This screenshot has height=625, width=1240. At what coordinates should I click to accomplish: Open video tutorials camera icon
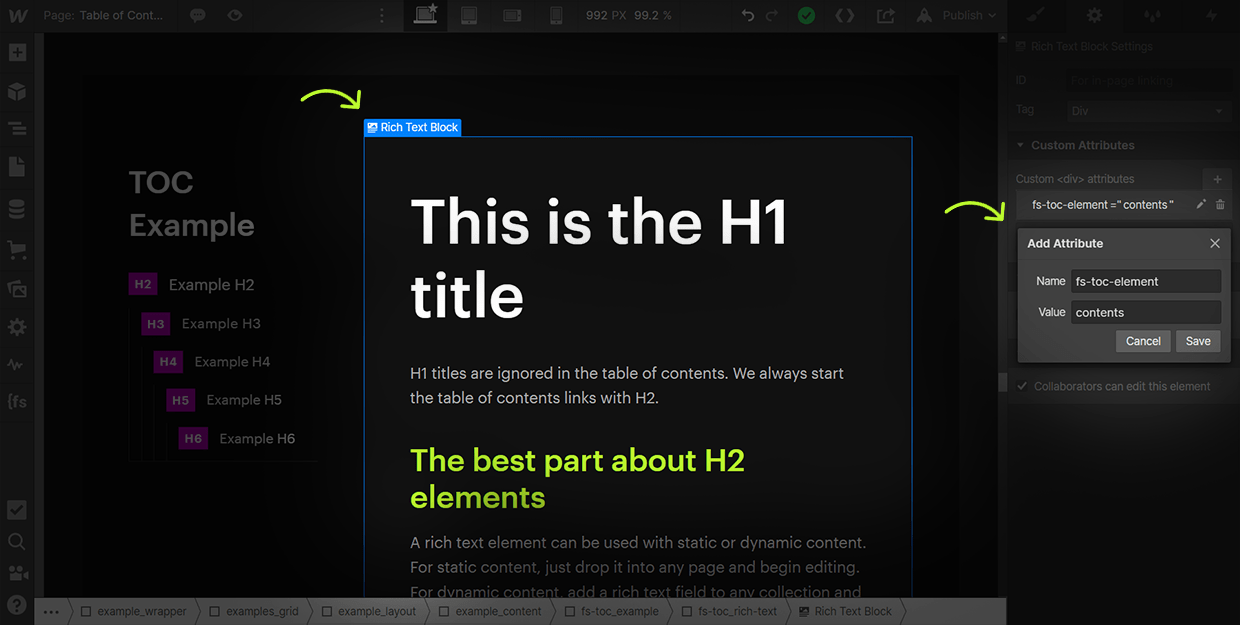point(17,573)
